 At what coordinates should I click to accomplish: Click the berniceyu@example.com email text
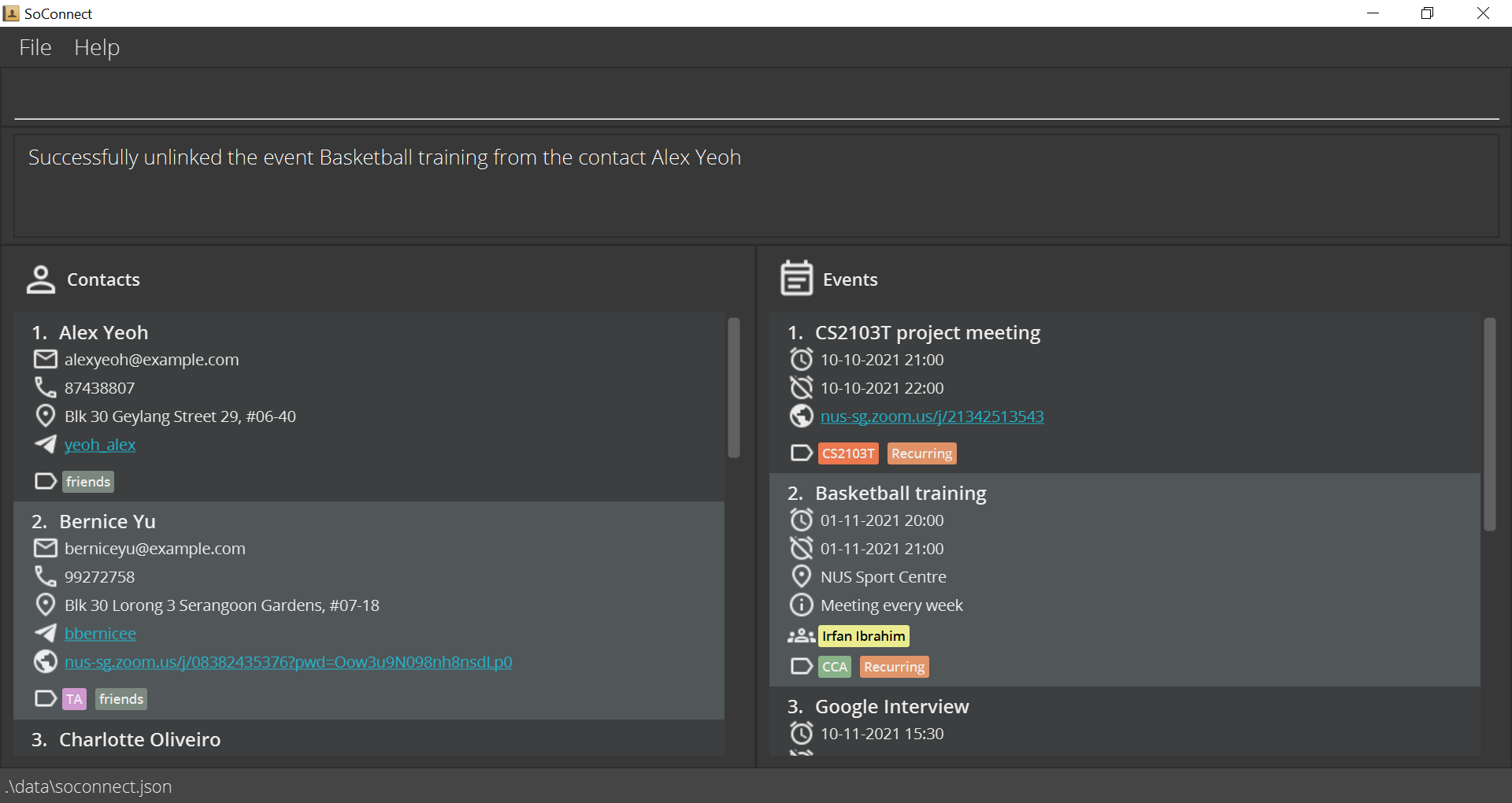(x=155, y=549)
